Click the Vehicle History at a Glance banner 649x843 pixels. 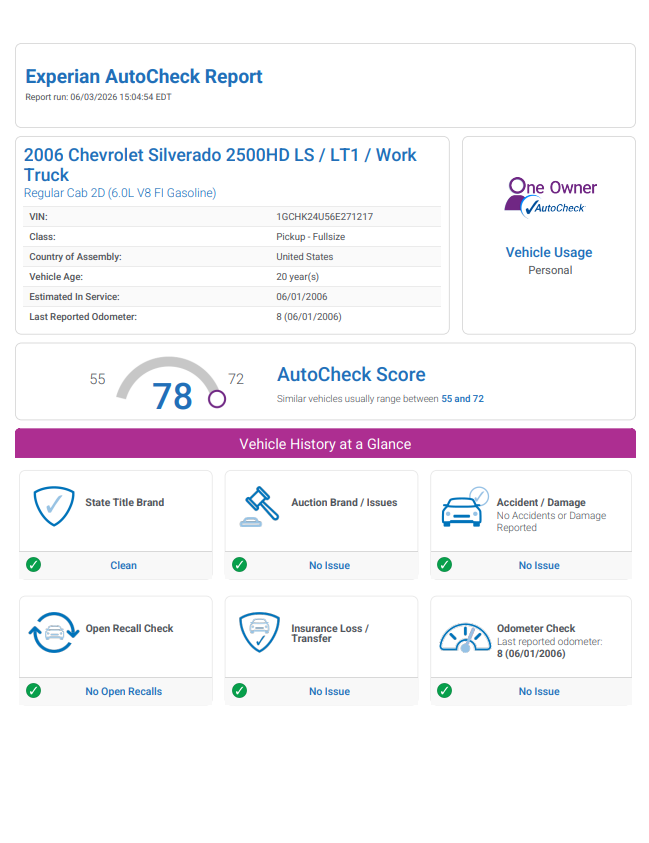[x=325, y=444]
